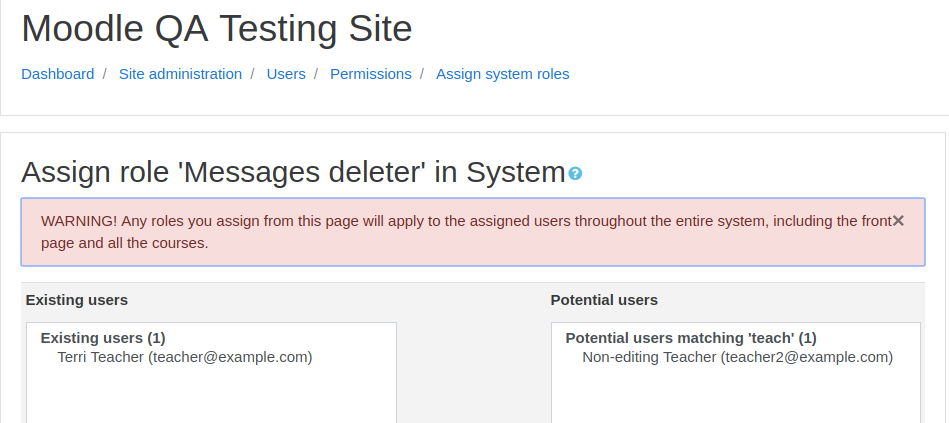949x423 pixels.
Task: Open help icon beside Assign role heading
Action: (x=575, y=174)
